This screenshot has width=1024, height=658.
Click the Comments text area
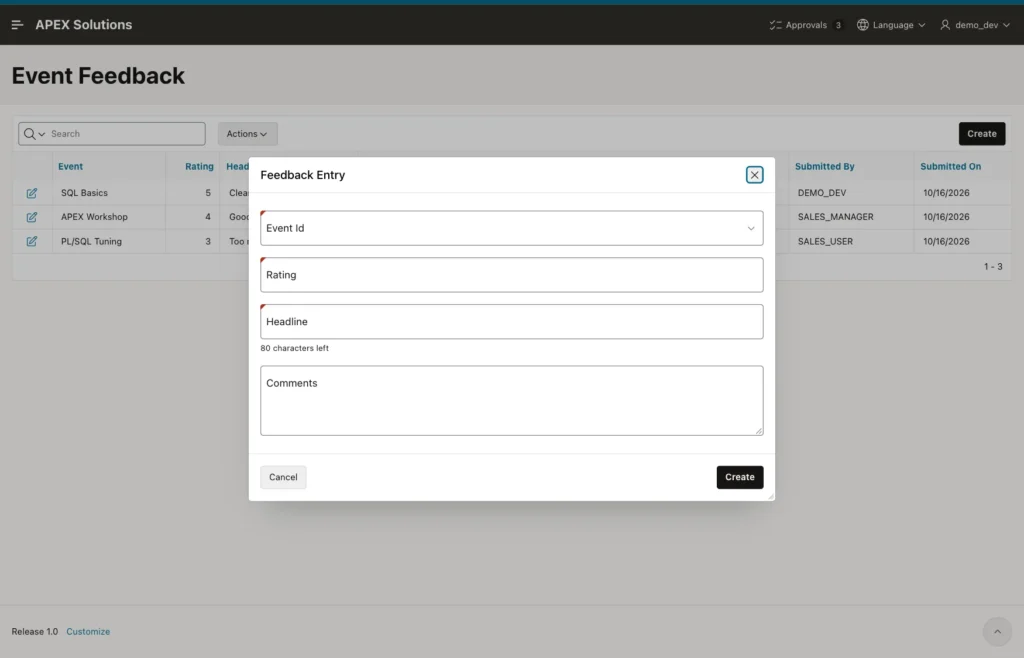click(511, 401)
